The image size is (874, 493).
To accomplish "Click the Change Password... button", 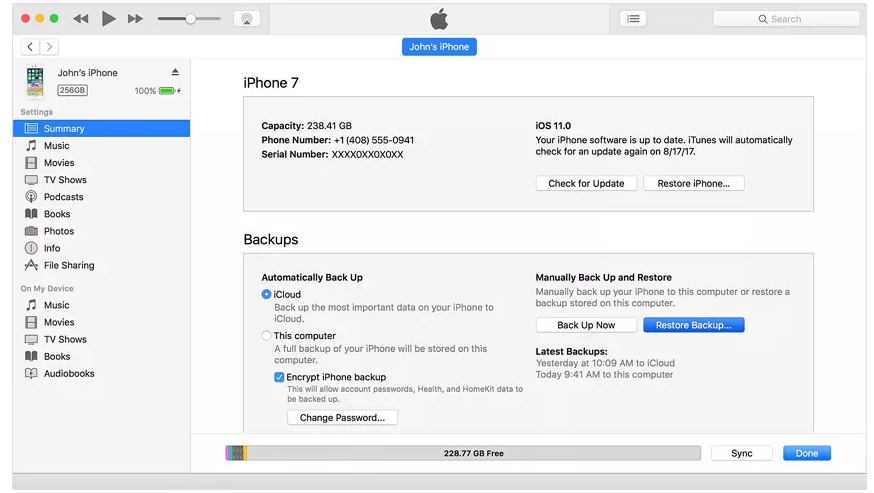I will coord(342,418).
